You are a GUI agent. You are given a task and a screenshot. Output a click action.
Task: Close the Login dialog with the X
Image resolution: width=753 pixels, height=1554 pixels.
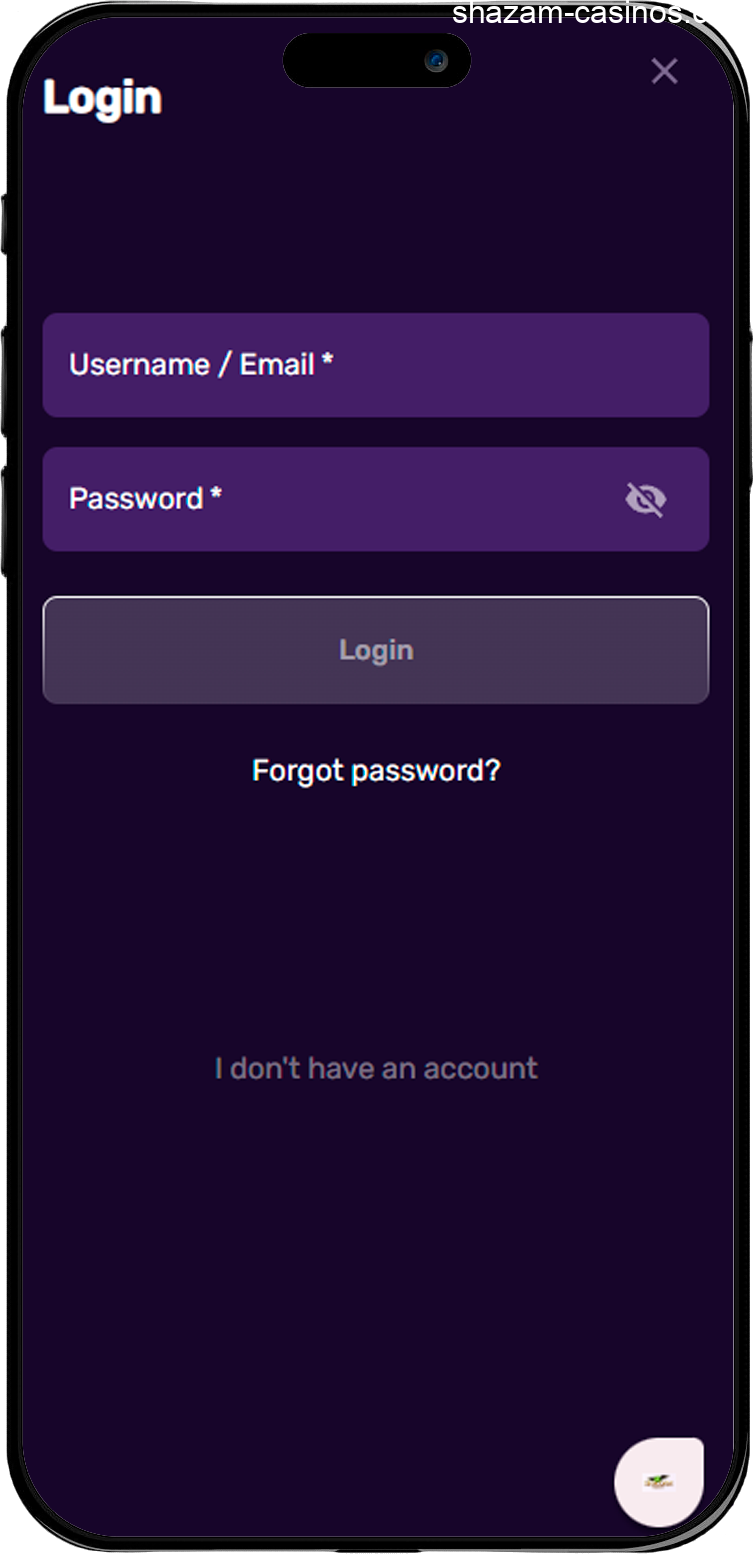coord(664,71)
